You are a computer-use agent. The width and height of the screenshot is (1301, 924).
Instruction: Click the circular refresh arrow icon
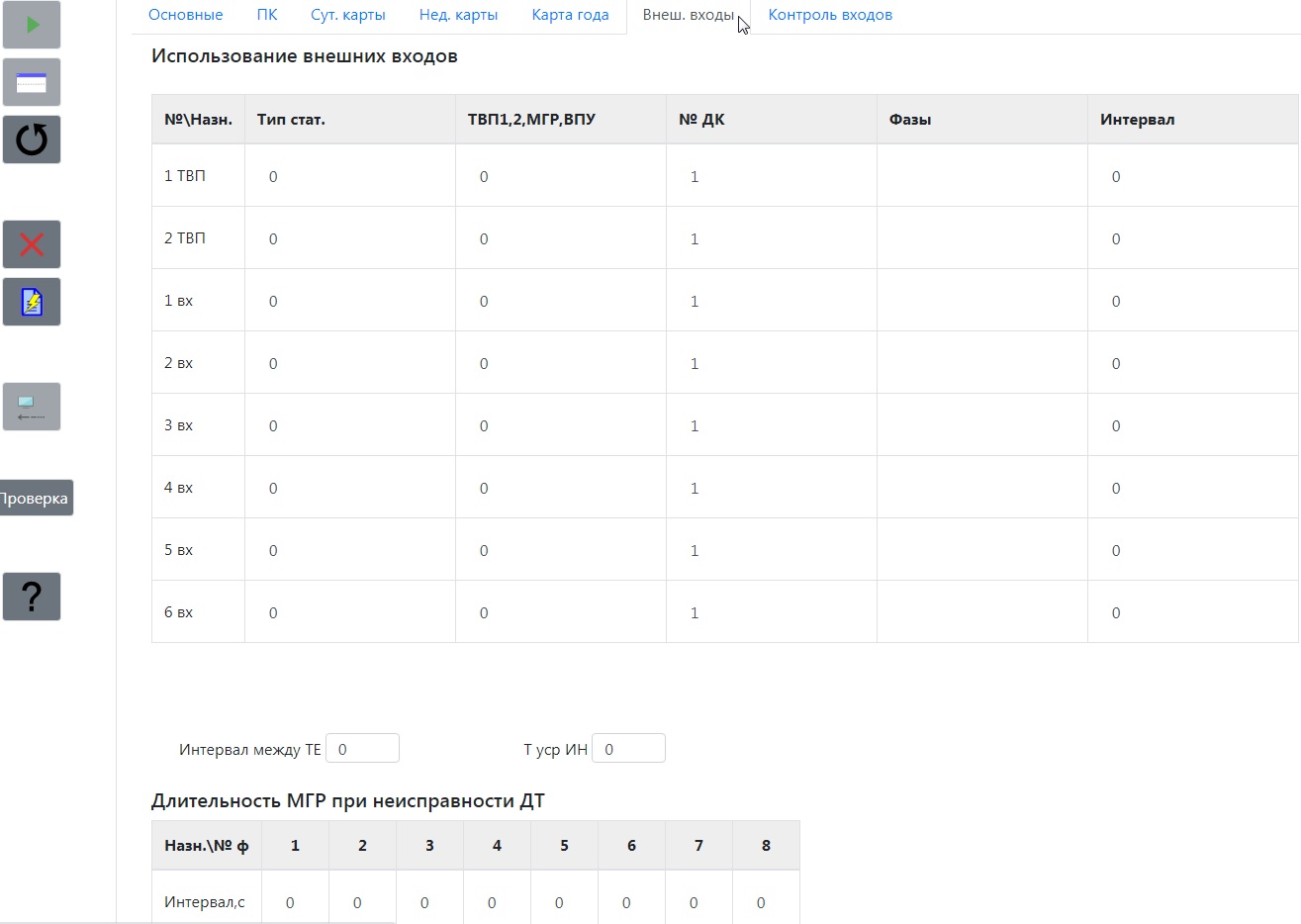(32, 139)
